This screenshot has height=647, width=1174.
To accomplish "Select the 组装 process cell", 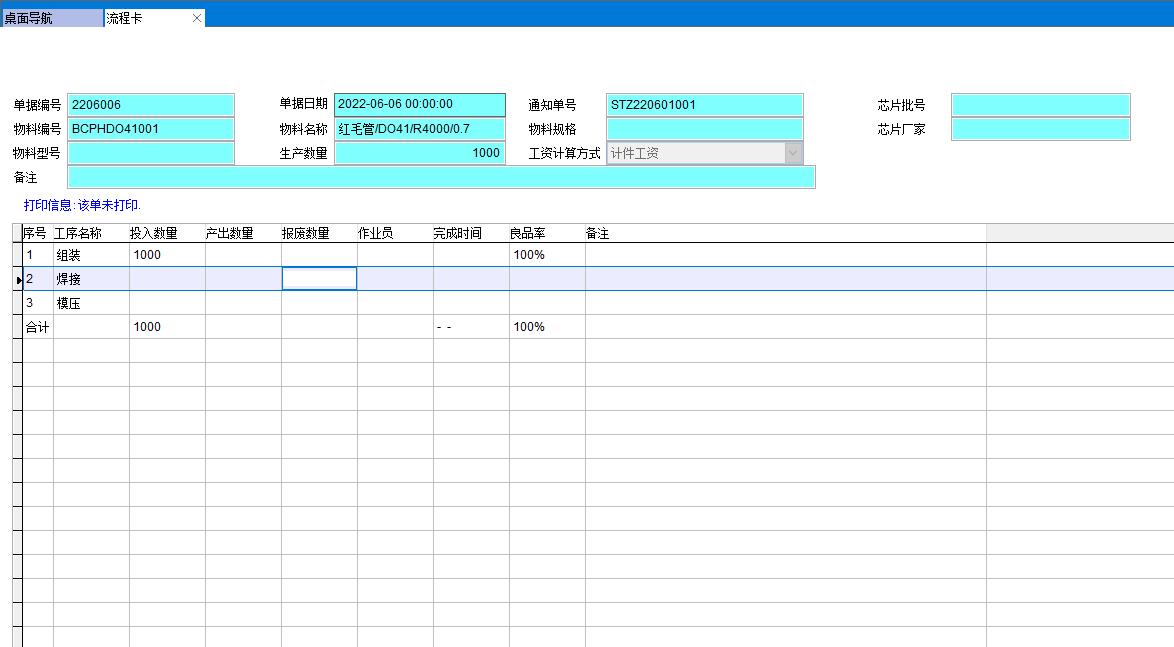I will 90,255.
